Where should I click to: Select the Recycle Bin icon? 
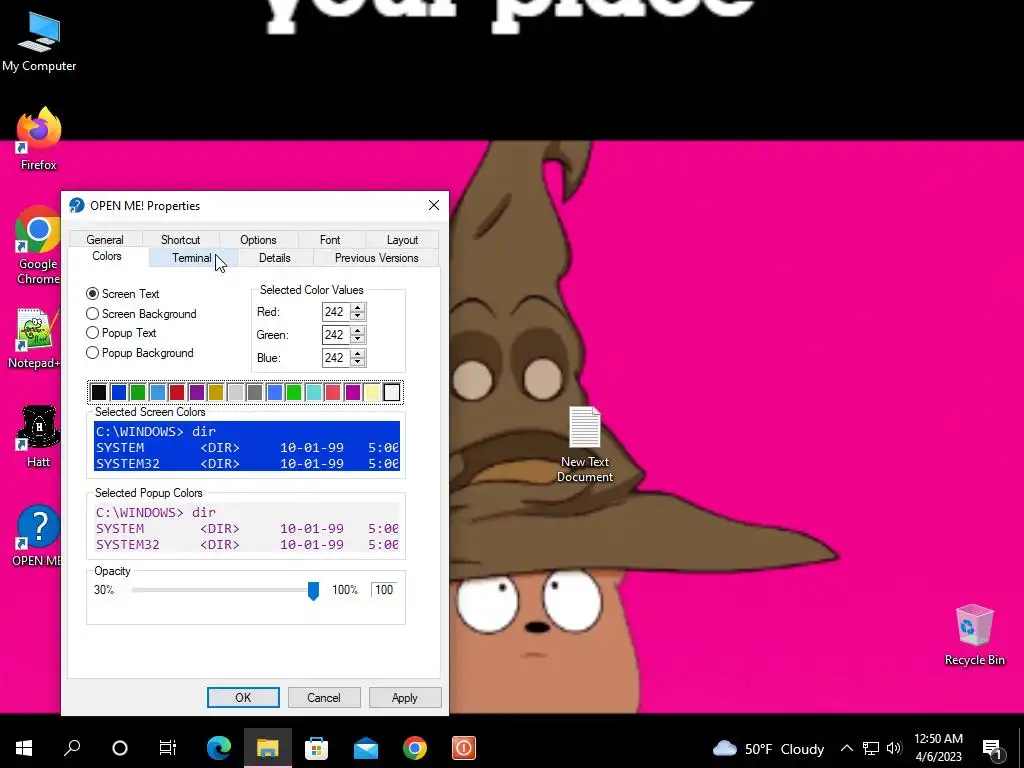click(974, 635)
